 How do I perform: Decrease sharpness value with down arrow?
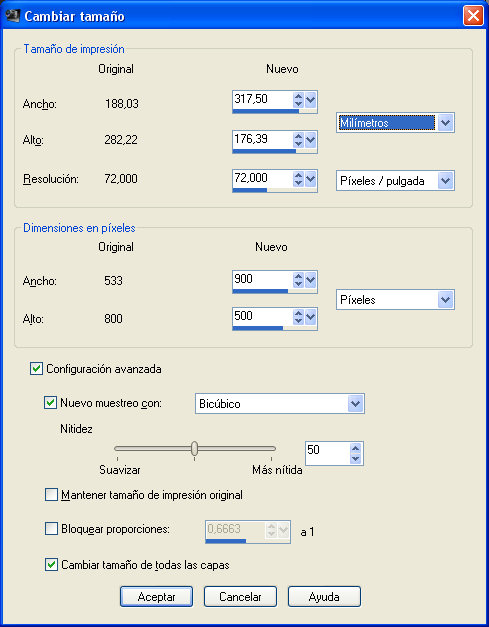pos(355,459)
